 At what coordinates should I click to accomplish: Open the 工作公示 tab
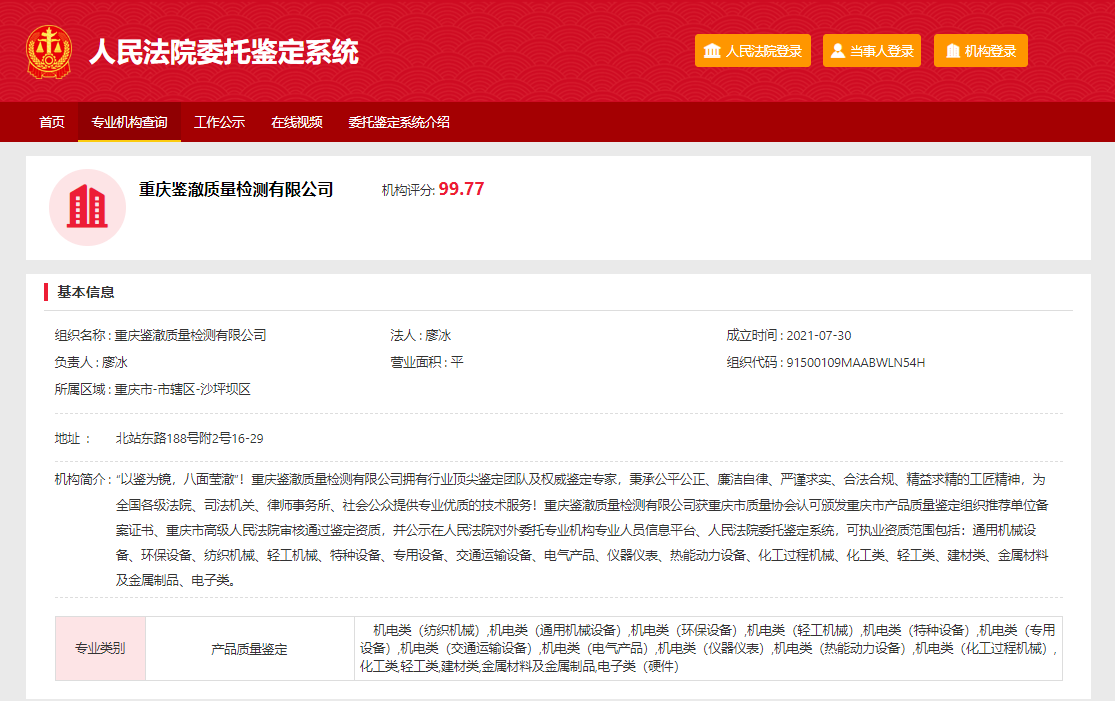(219, 122)
